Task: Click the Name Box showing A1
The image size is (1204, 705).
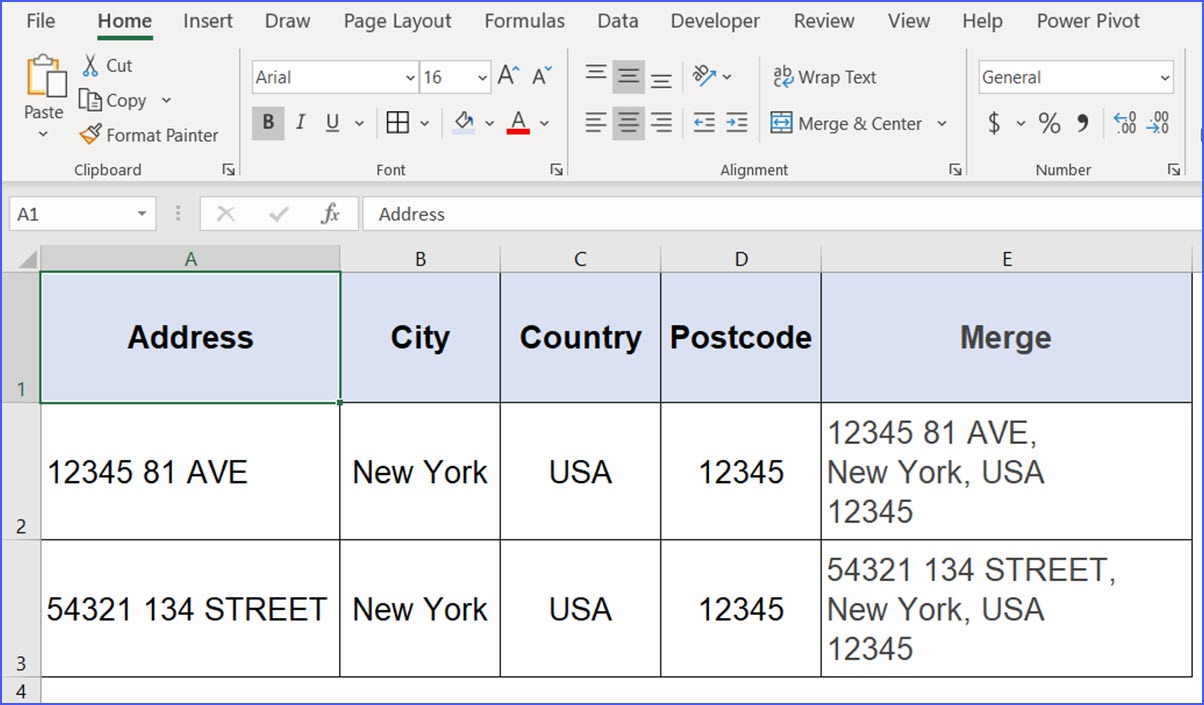Action: 70,214
